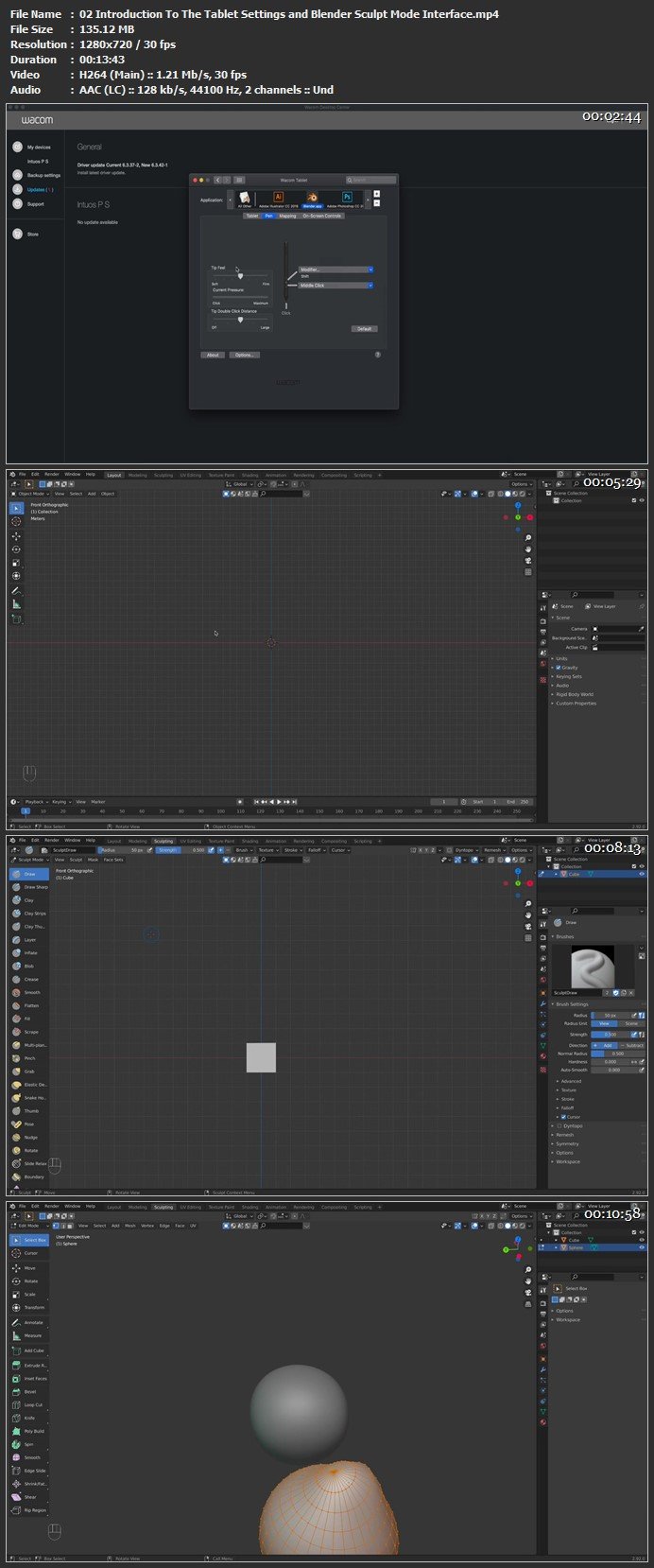Select the Pinch sculpt brush
The image size is (654, 1568).
pos(29,1058)
